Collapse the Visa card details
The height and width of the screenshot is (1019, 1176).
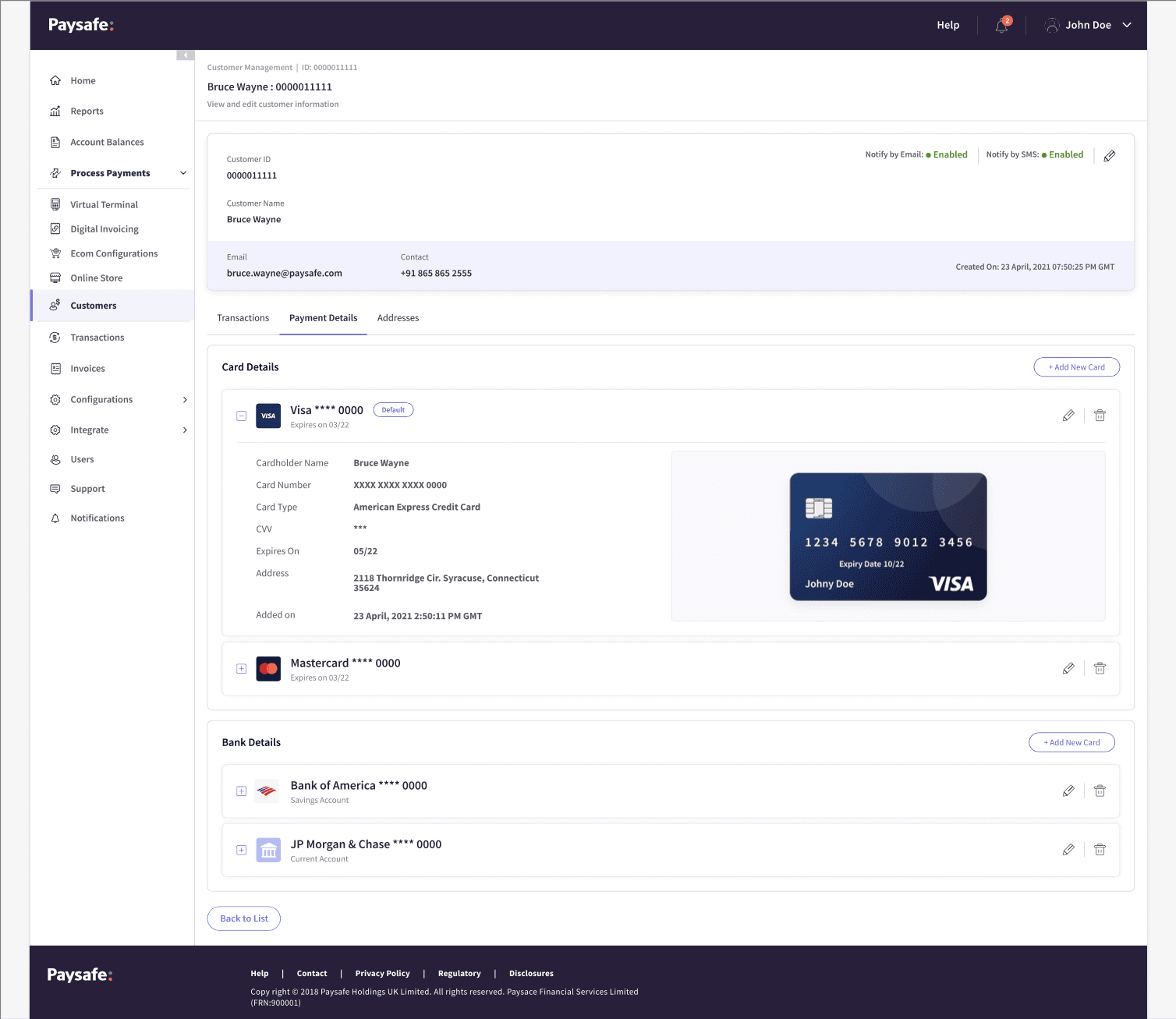point(242,416)
